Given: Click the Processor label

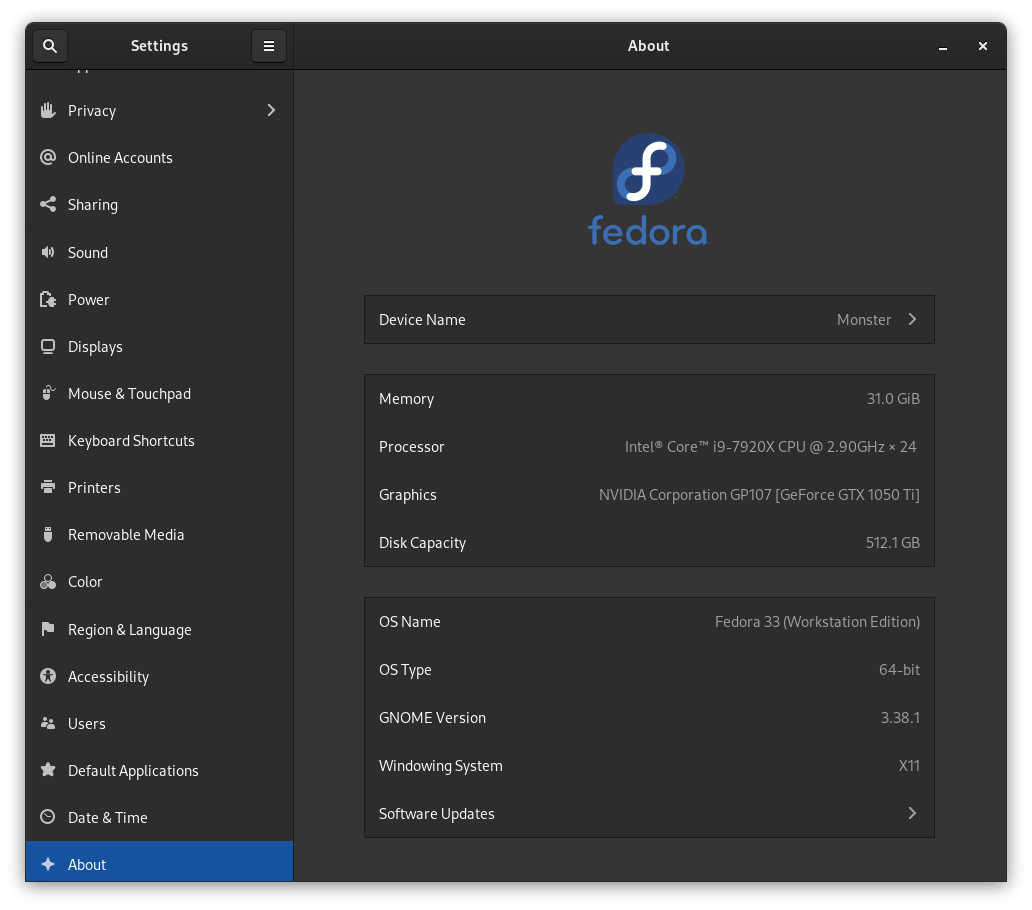Looking at the screenshot, I should [x=411, y=447].
